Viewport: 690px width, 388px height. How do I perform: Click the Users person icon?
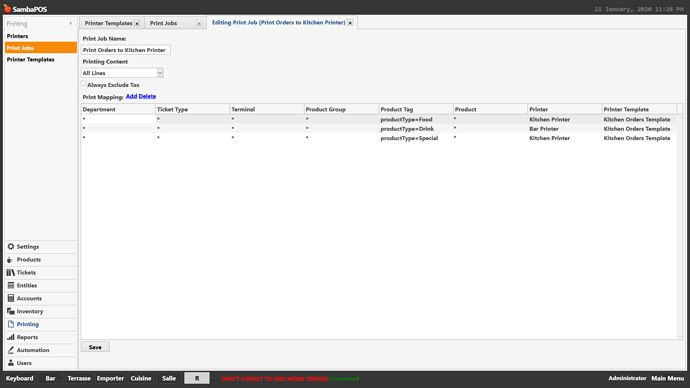11,363
